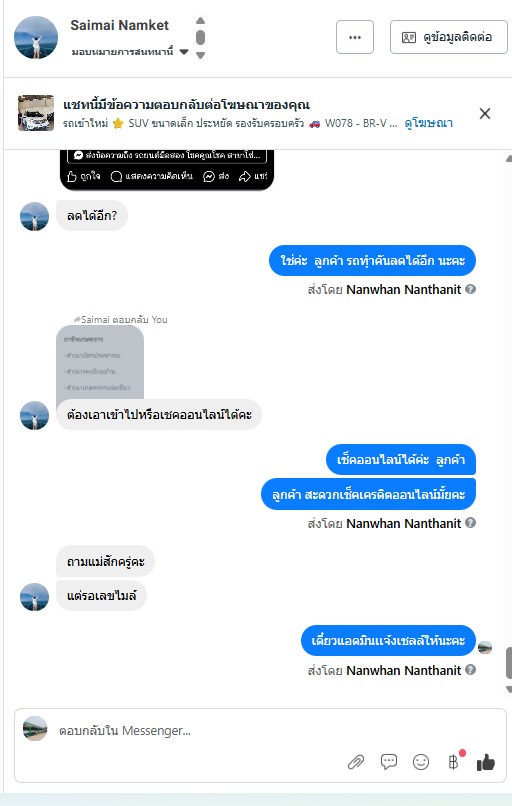This screenshot has width=512, height=806.
Task: Click Saimai Namket profile picture in header
Action: click(x=36, y=38)
